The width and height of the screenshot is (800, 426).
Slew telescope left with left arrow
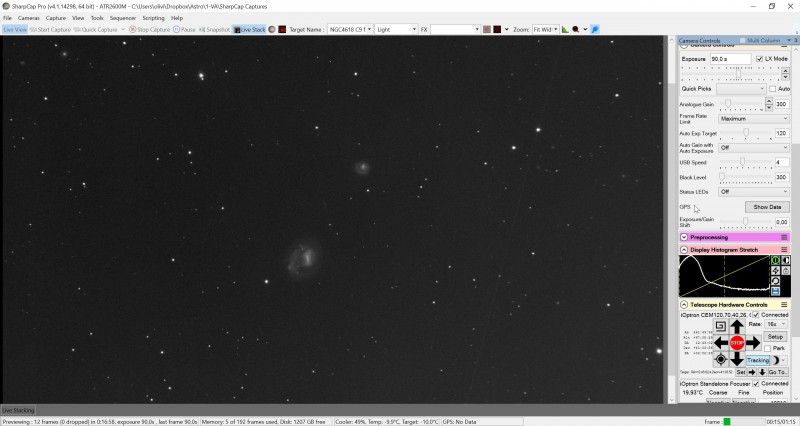[721, 343]
